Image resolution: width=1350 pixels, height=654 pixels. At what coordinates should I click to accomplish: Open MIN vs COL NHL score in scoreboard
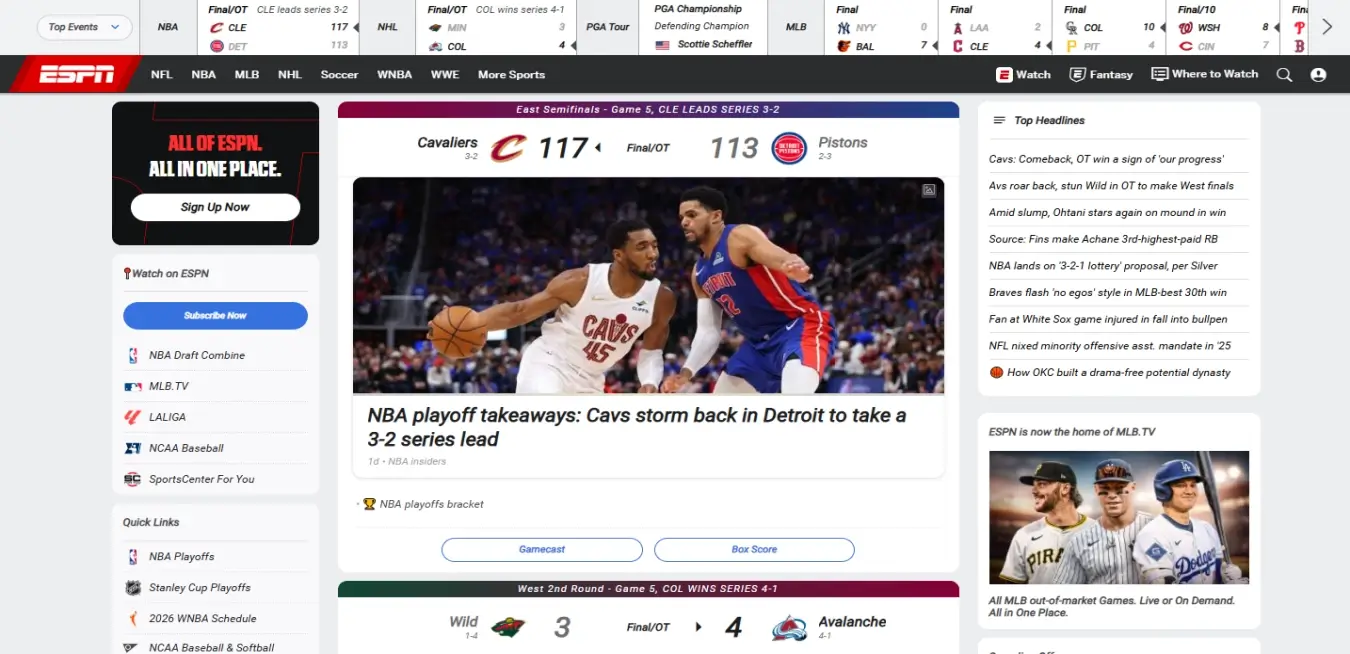(x=496, y=28)
